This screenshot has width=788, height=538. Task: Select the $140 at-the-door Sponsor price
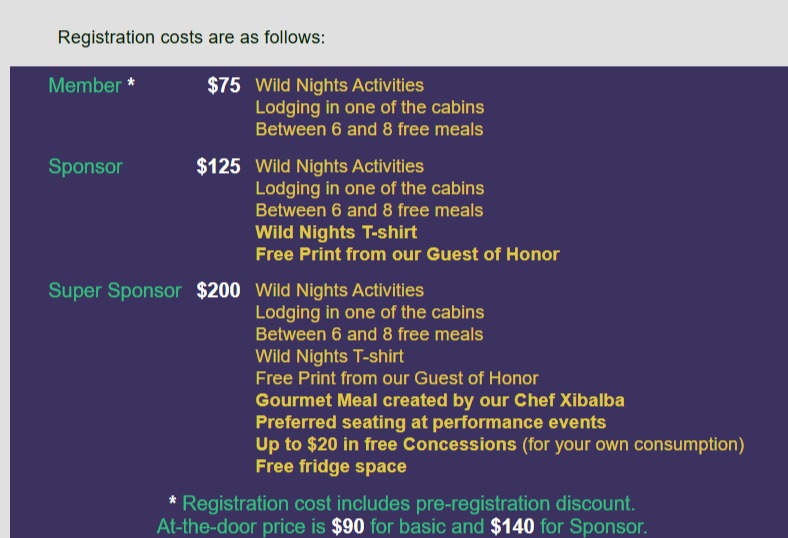[512, 526]
